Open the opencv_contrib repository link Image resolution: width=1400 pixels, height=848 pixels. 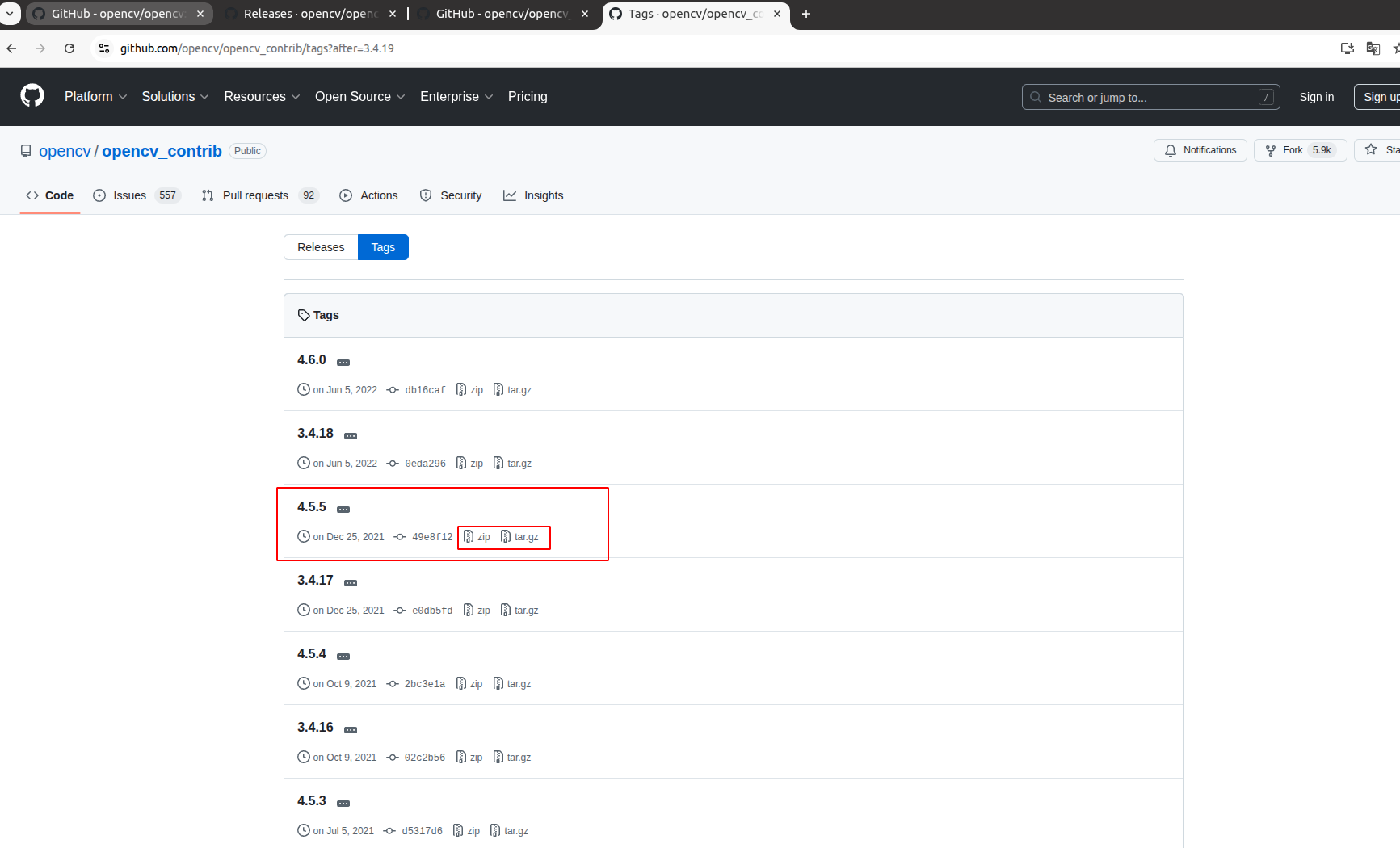pos(162,151)
